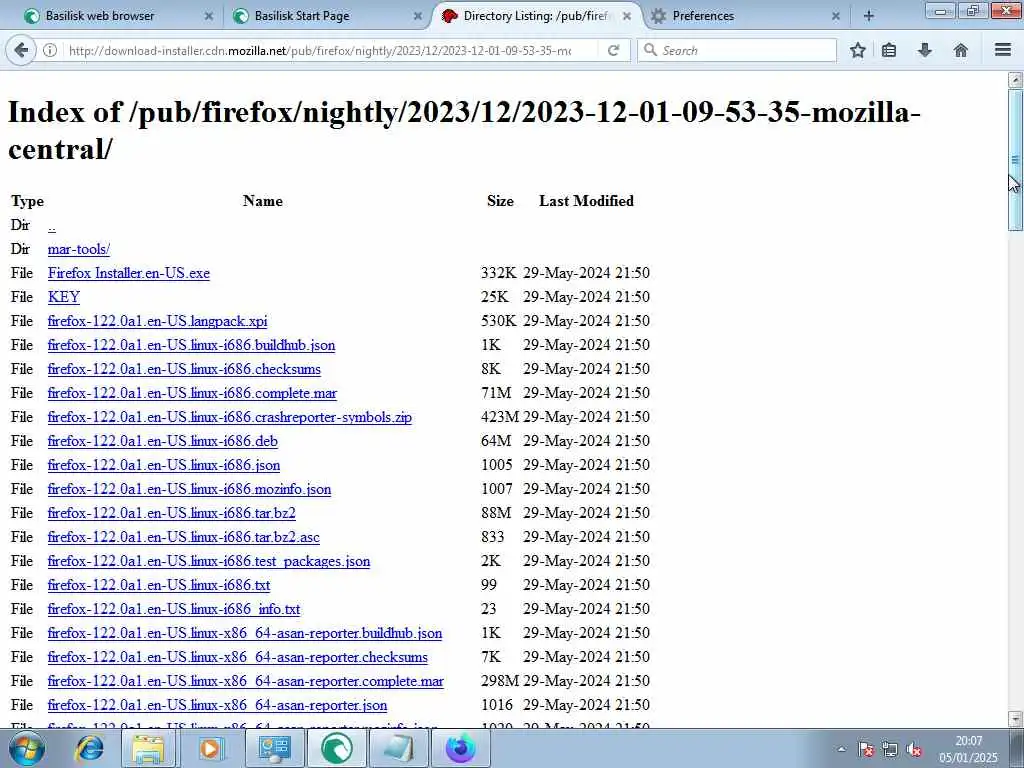This screenshot has width=1024, height=768.
Task: Open linux-i686.mozinfo.json link
Action: click(189, 489)
